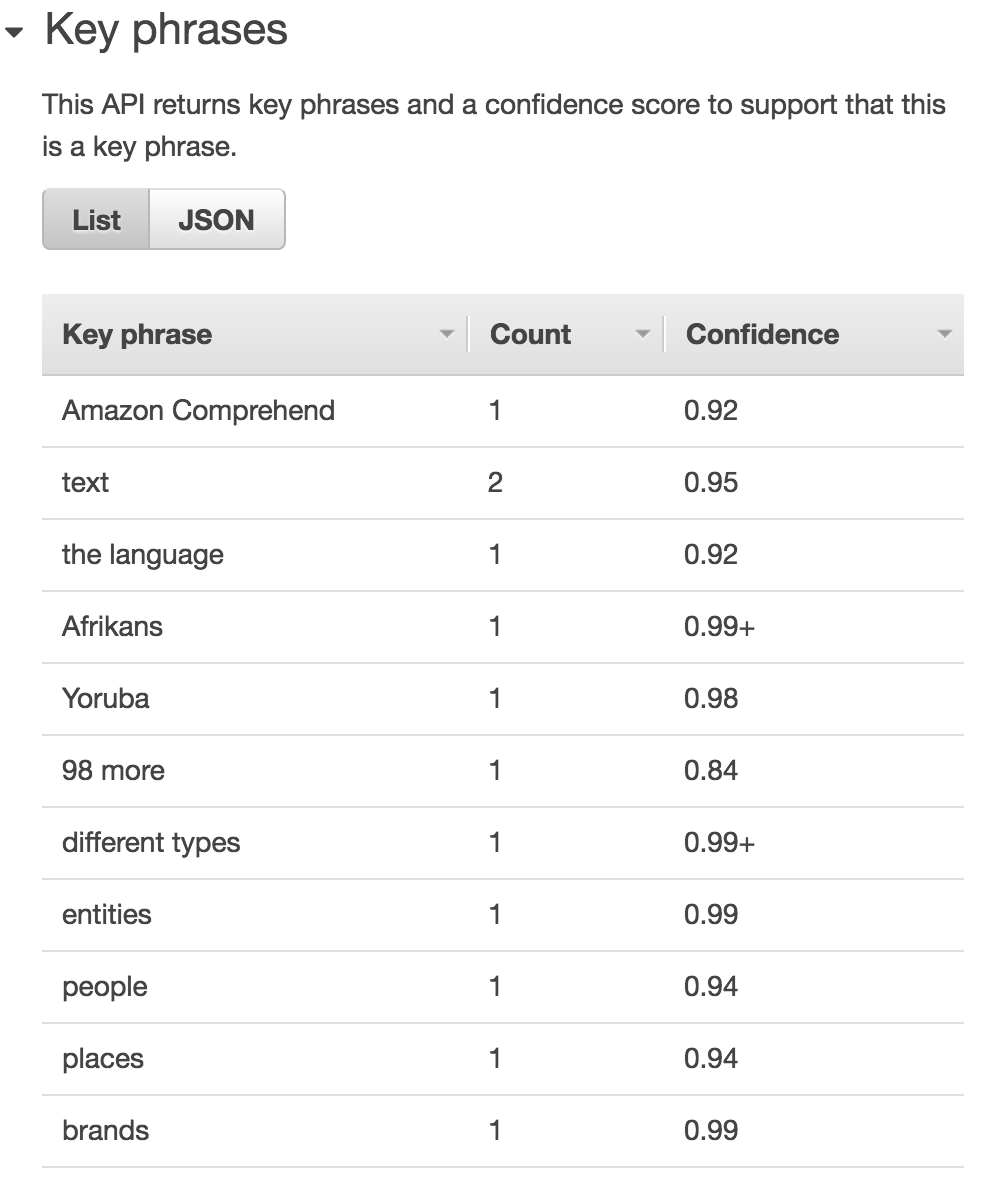Toggle results display back to List format

pyautogui.click(x=95, y=219)
